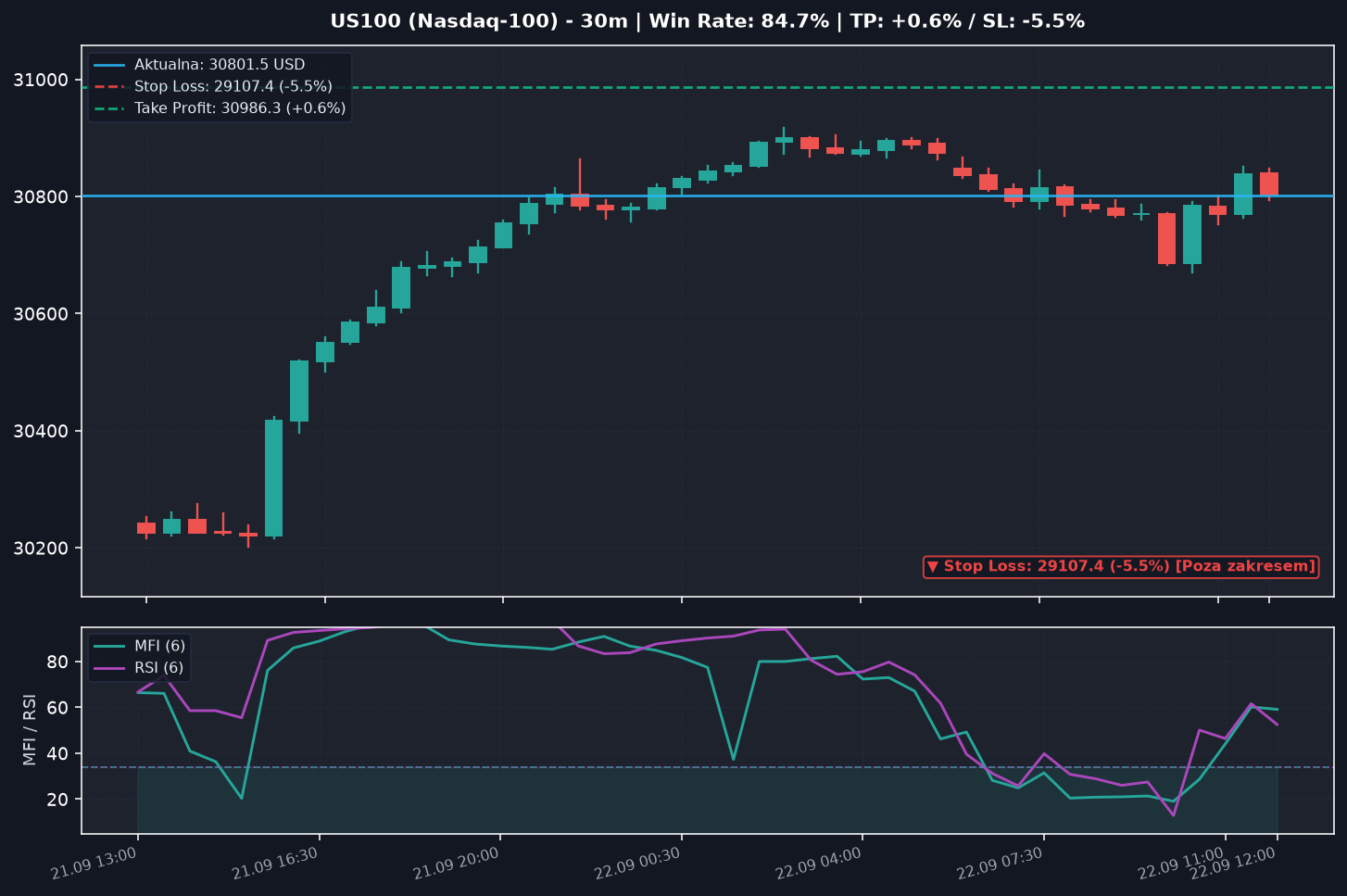Click the tall green candle spanning 30220 to 30420
Viewport: 1347px width, 896px height.
[273, 478]
